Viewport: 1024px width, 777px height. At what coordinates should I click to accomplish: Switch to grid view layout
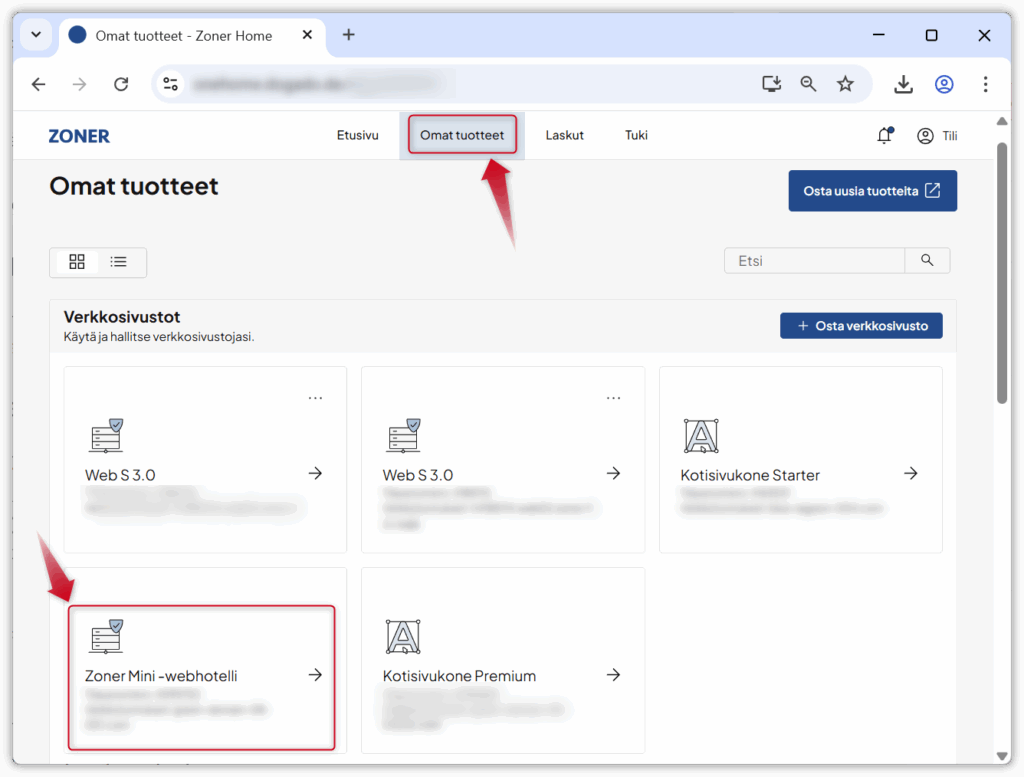[77, 262]
